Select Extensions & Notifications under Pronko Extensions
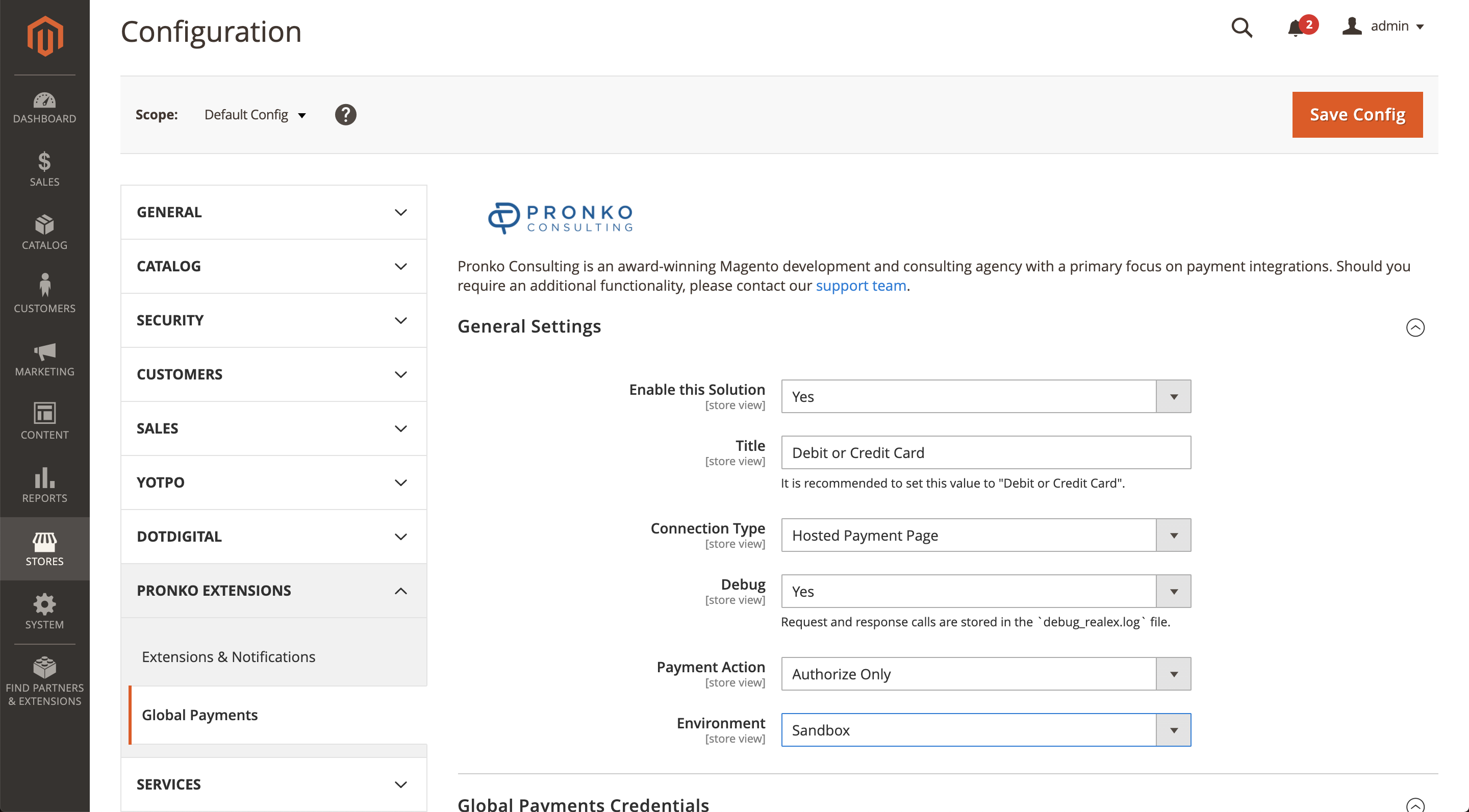 coord(228,656)
